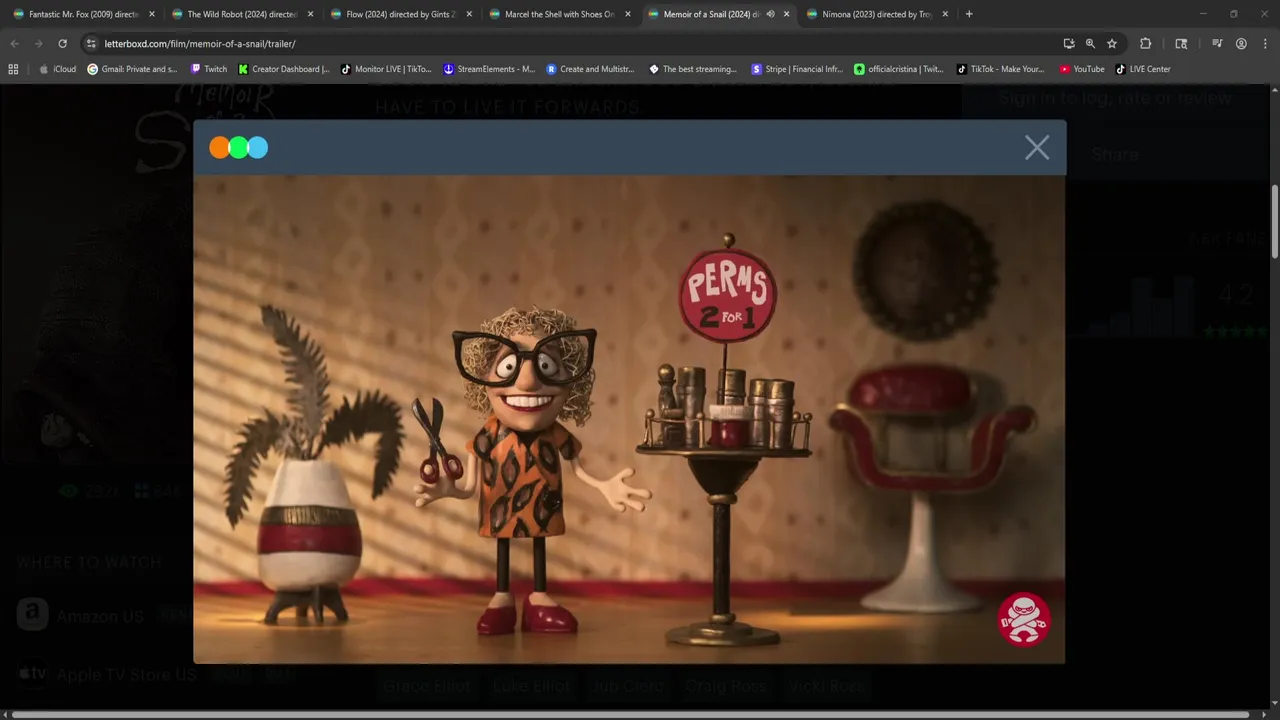1280x720 pixels.
Task: Click the install app icon in address bar
Action: pyautogui.click(x=1069, y=44)
